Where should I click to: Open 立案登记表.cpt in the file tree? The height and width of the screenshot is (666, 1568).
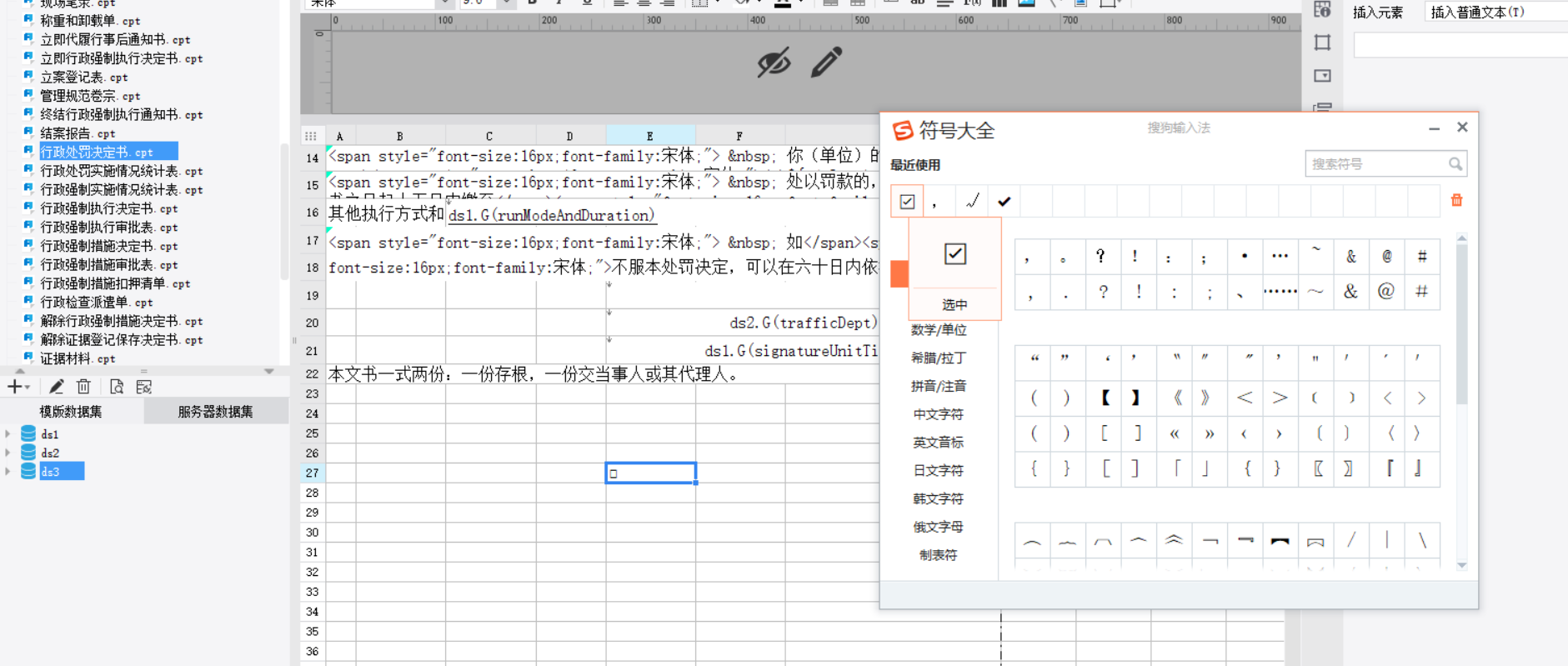click(x=84, y=78)
